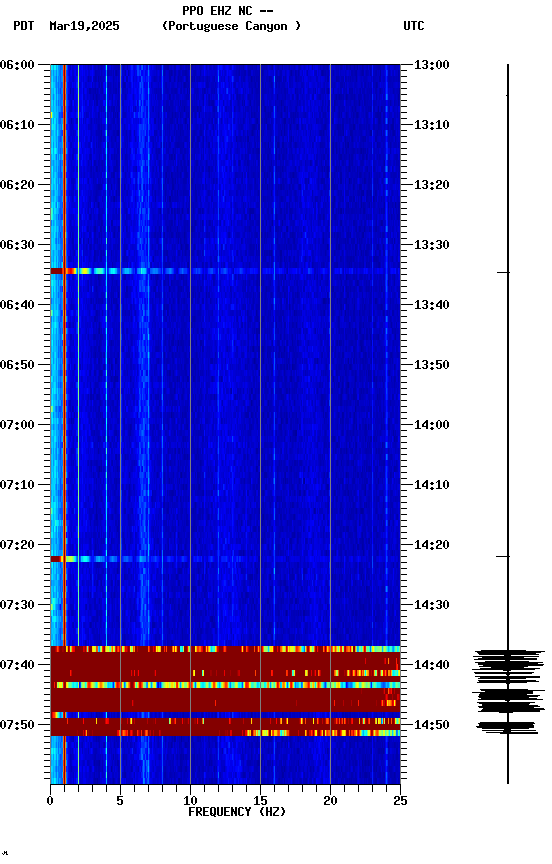Click the '13:00' UTC time label
Screen dimensions: 552x864
point(432,65)
